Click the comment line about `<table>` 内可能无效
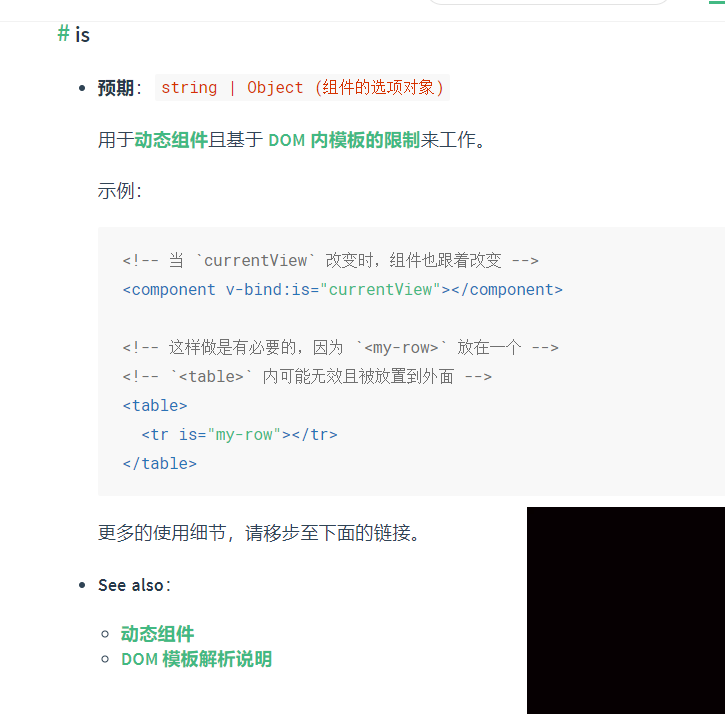Image resolution: width=725 pixels, height=714 pixels. tap(307, 376)
